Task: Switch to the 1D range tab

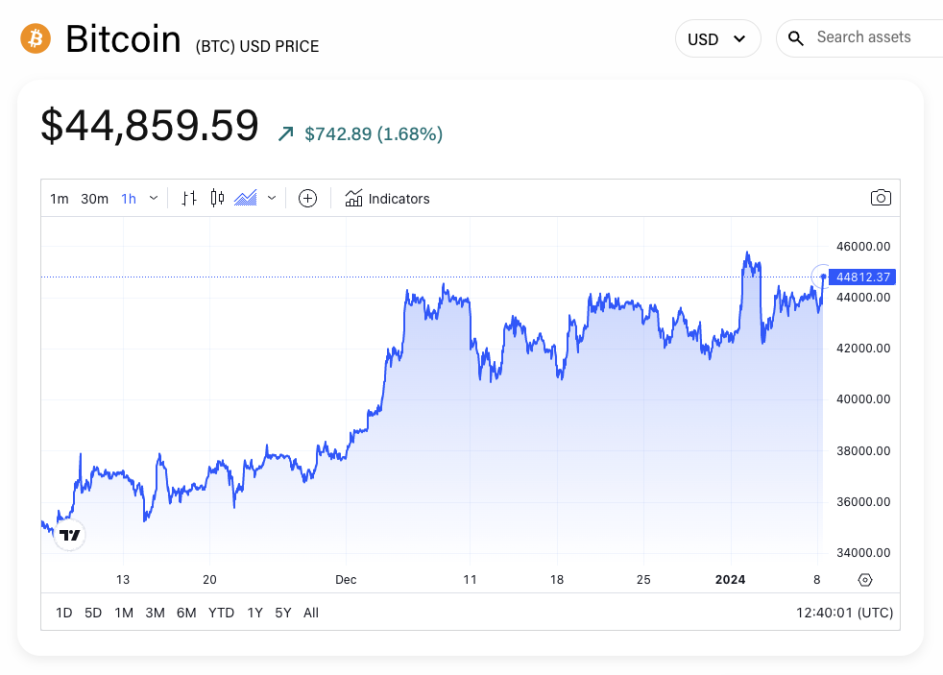Action: tap(64, 612)
